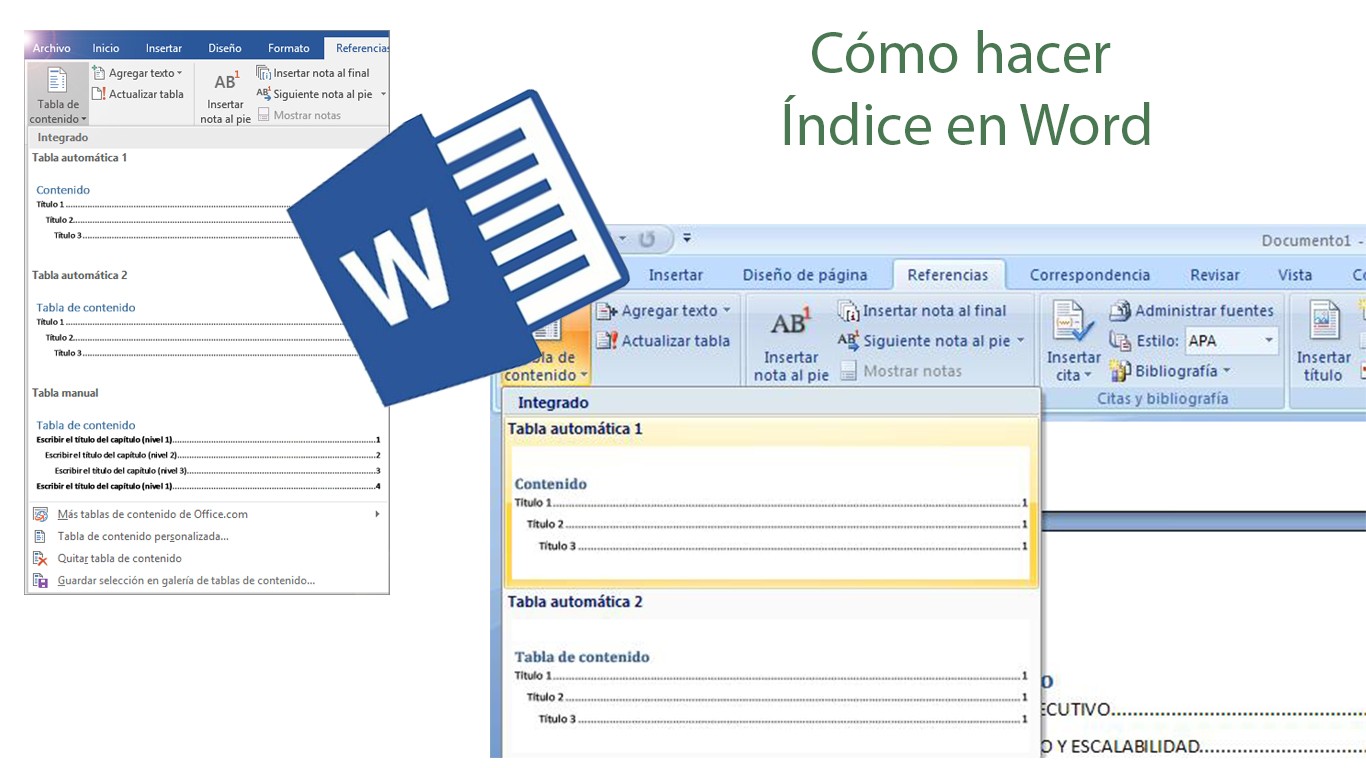Click the Guardar selección en galería icon
This screenshot has width=1366, height=768.
(40, 580)
